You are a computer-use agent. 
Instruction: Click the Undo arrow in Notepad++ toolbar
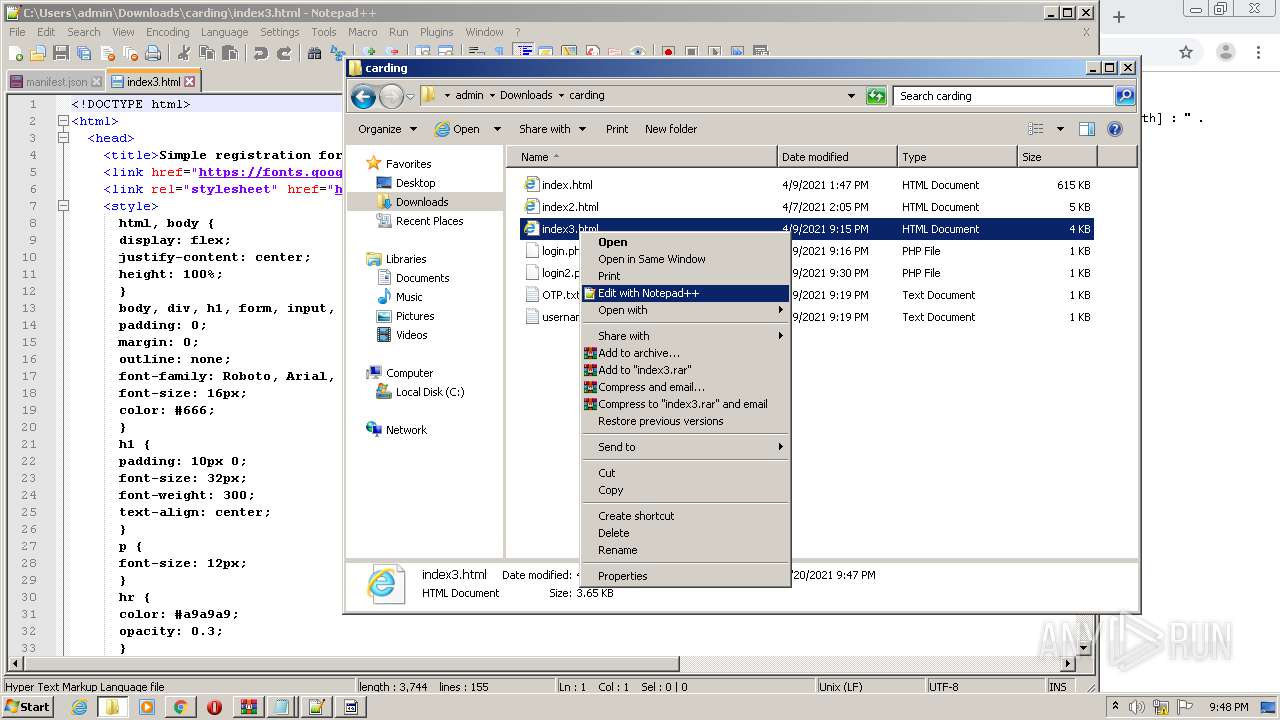pyautogui.click(x=260, y=52)
